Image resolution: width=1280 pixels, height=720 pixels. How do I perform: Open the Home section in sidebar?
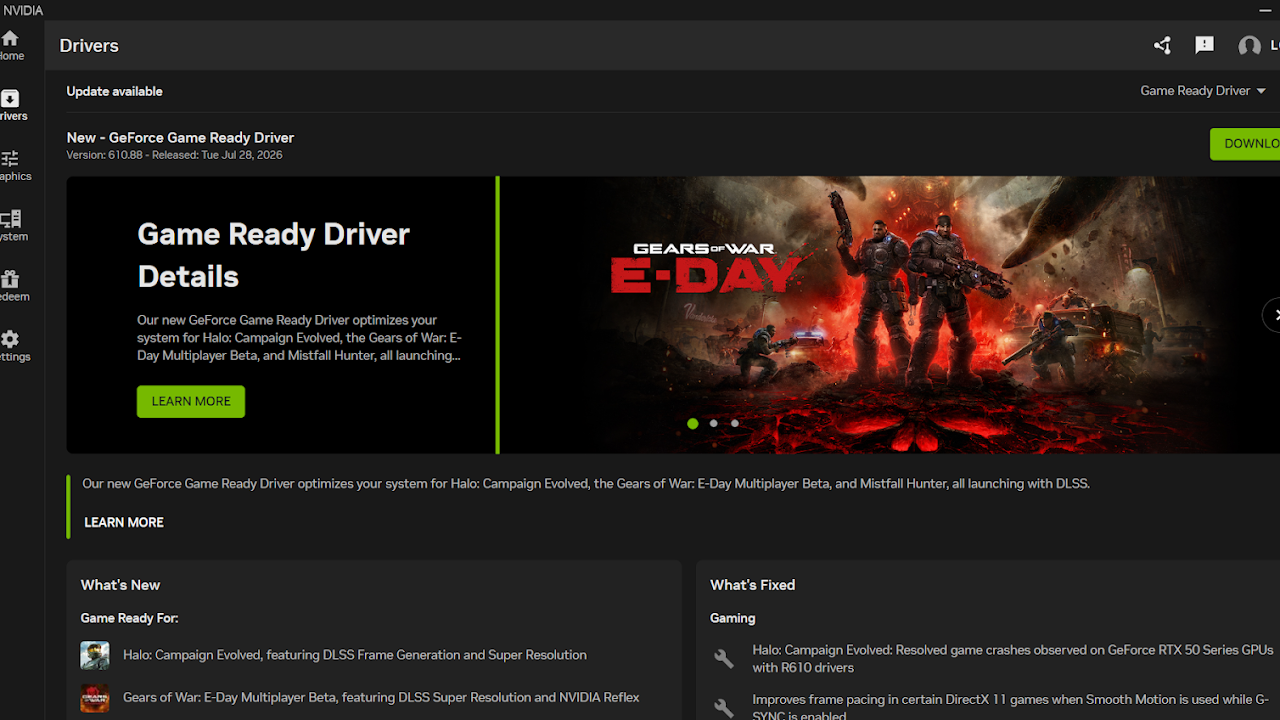click(10, 45)
